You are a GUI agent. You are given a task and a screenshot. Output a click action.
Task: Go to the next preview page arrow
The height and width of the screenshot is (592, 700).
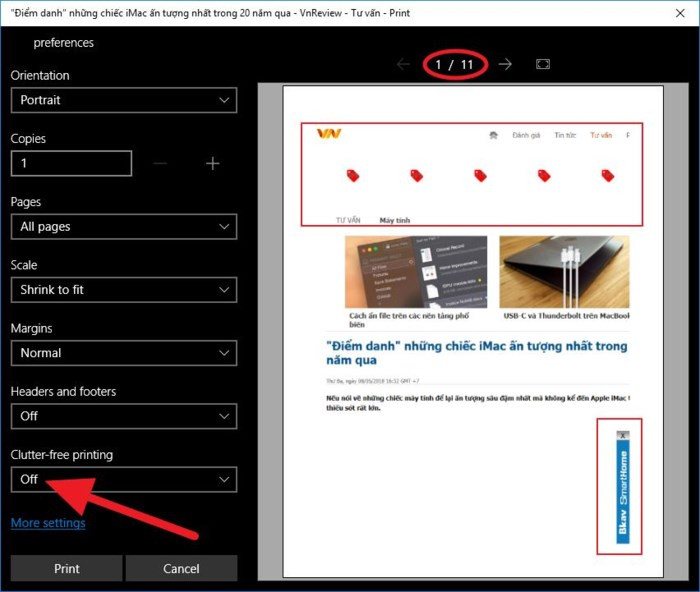tap(505, 64)
